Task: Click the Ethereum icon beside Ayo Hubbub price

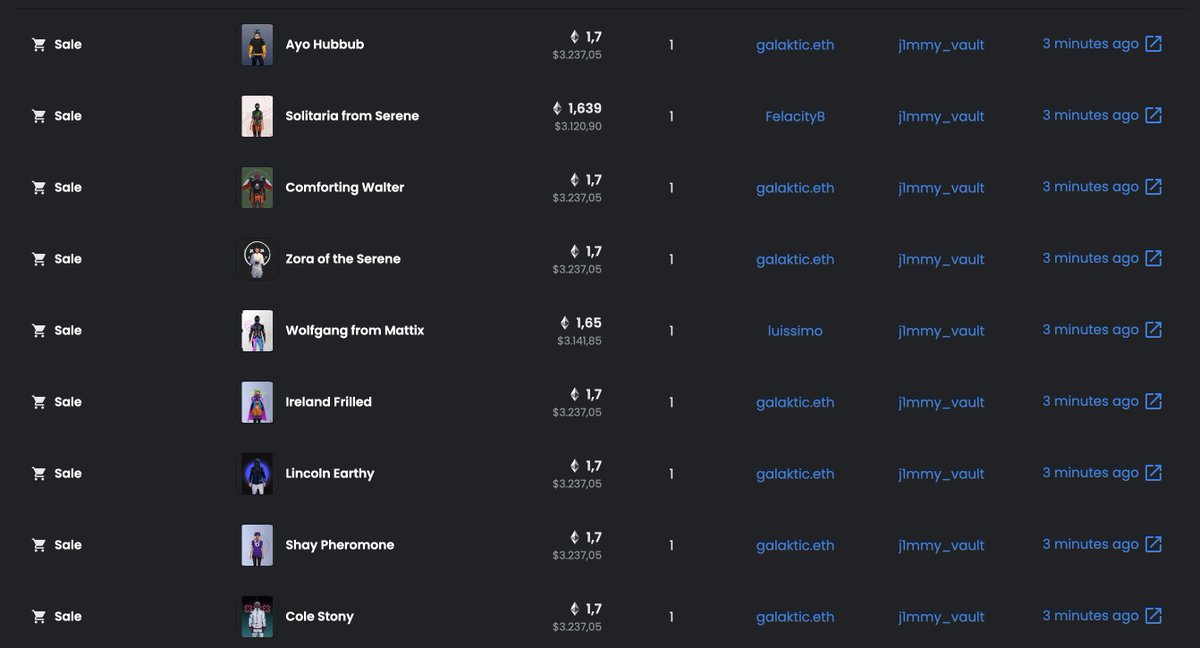Action: pos(574,37)
